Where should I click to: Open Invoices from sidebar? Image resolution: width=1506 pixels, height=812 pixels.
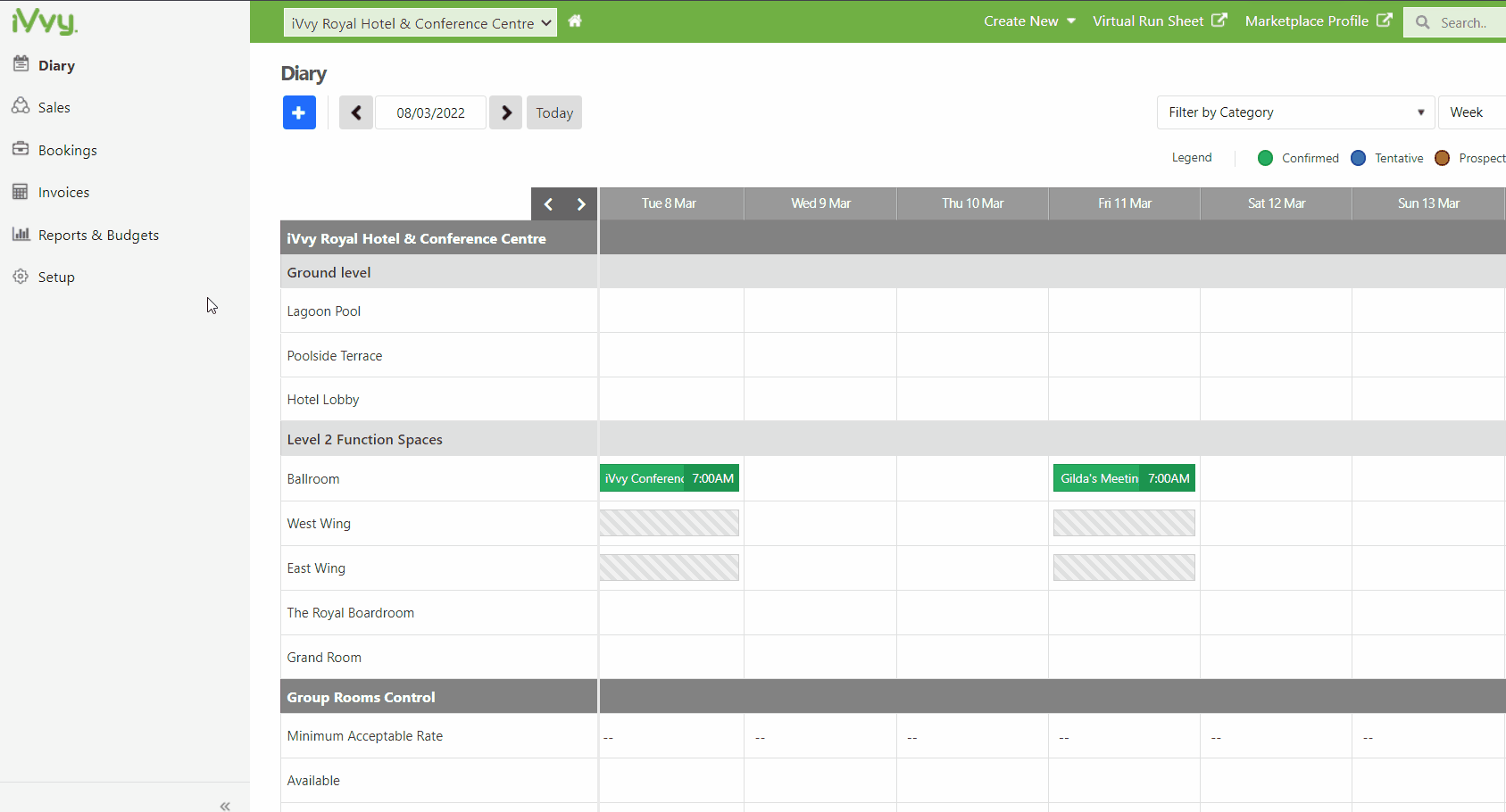click(63, 193)
